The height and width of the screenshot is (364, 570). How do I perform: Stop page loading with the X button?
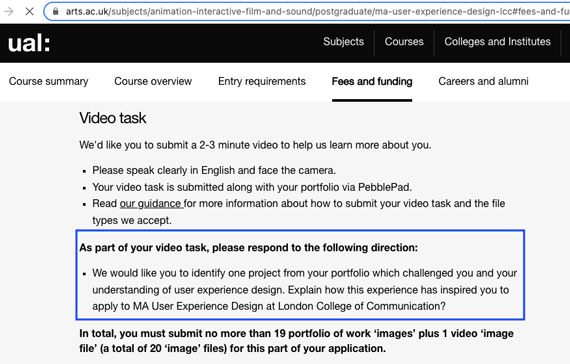click(x=29, y=12)
